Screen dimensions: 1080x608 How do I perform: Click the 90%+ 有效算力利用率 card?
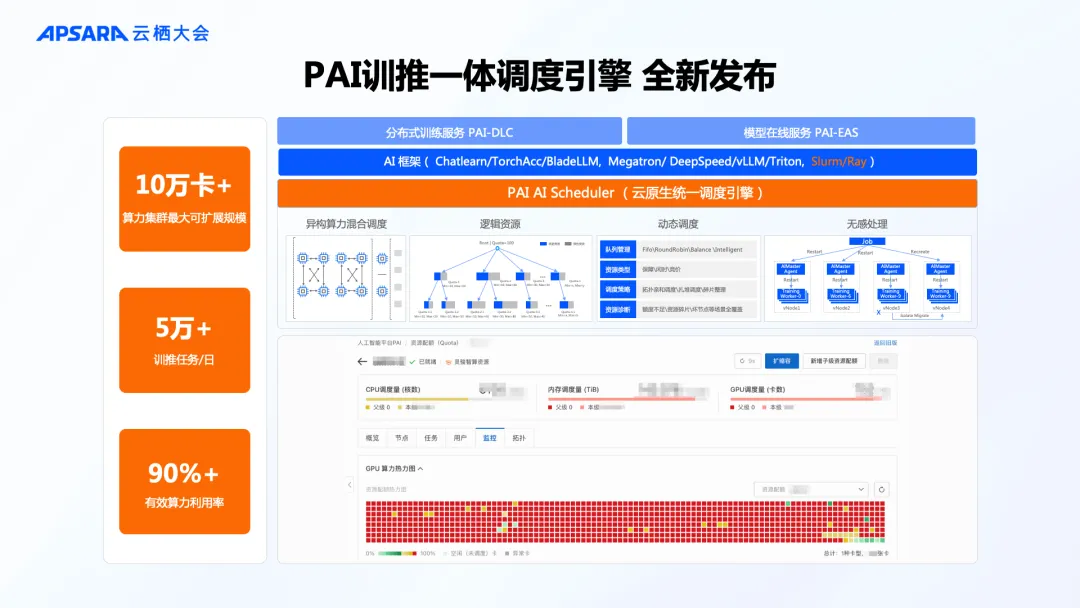pos(185,481)
